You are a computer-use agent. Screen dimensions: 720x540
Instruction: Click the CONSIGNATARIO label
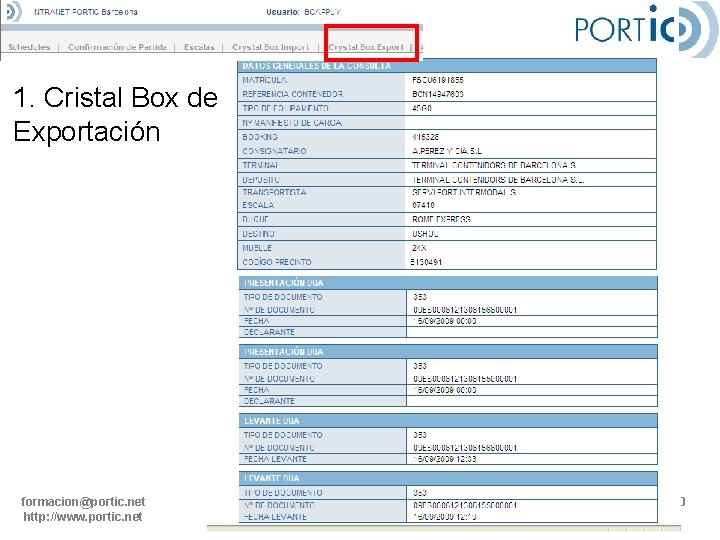[x=275, y=151]
